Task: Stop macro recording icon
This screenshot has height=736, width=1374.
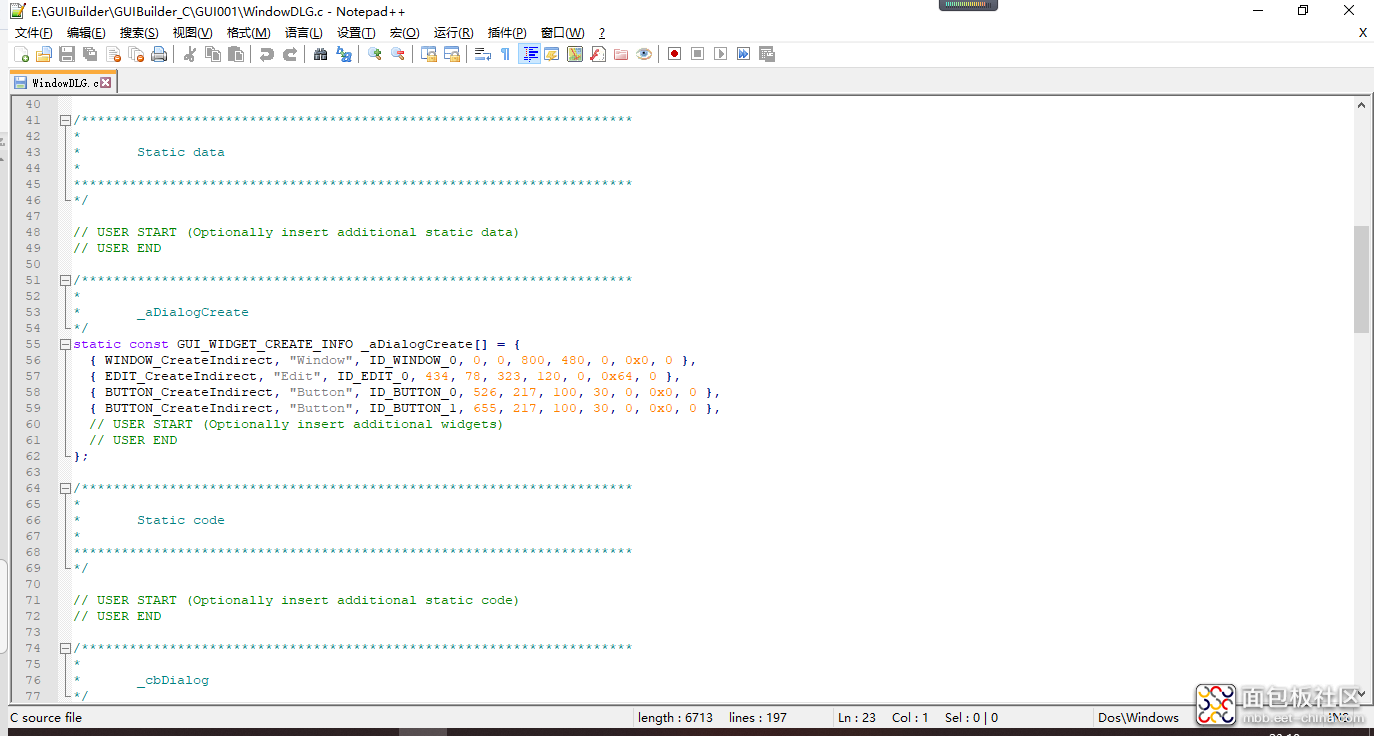Action: [697, 54]
